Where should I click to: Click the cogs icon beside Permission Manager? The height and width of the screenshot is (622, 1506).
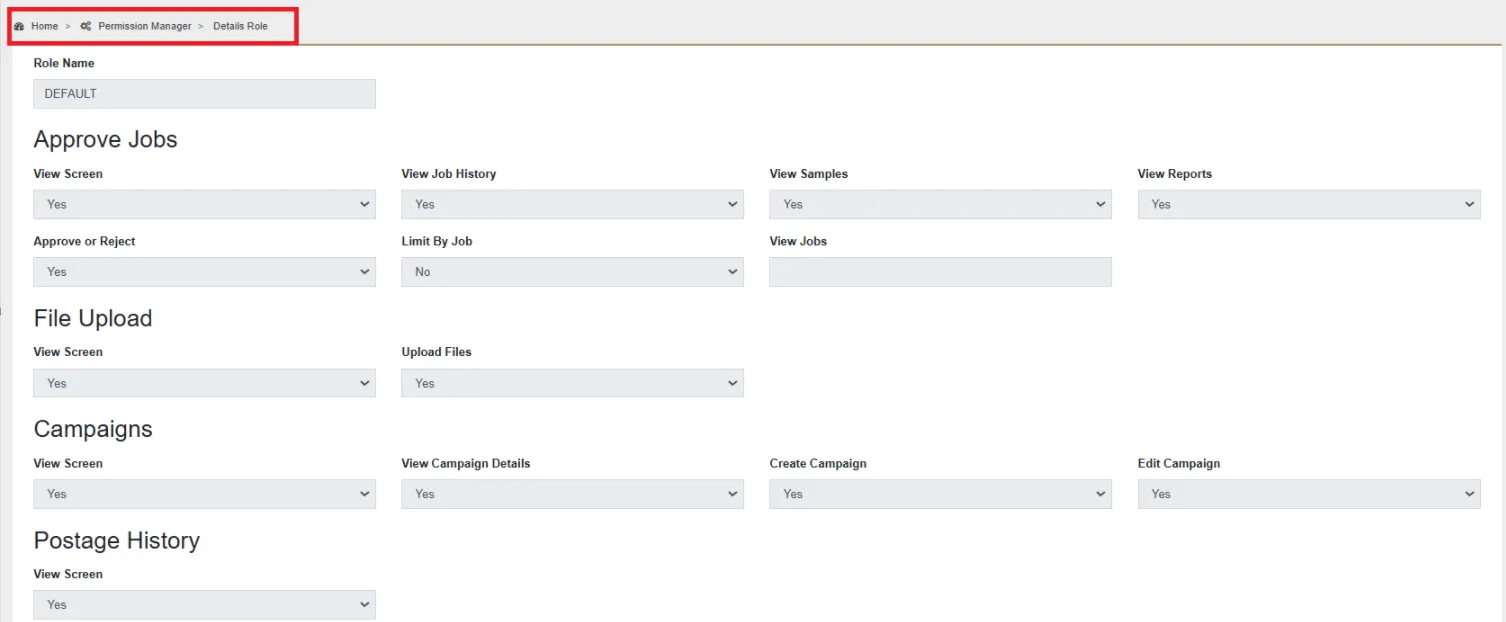(86, 26)
